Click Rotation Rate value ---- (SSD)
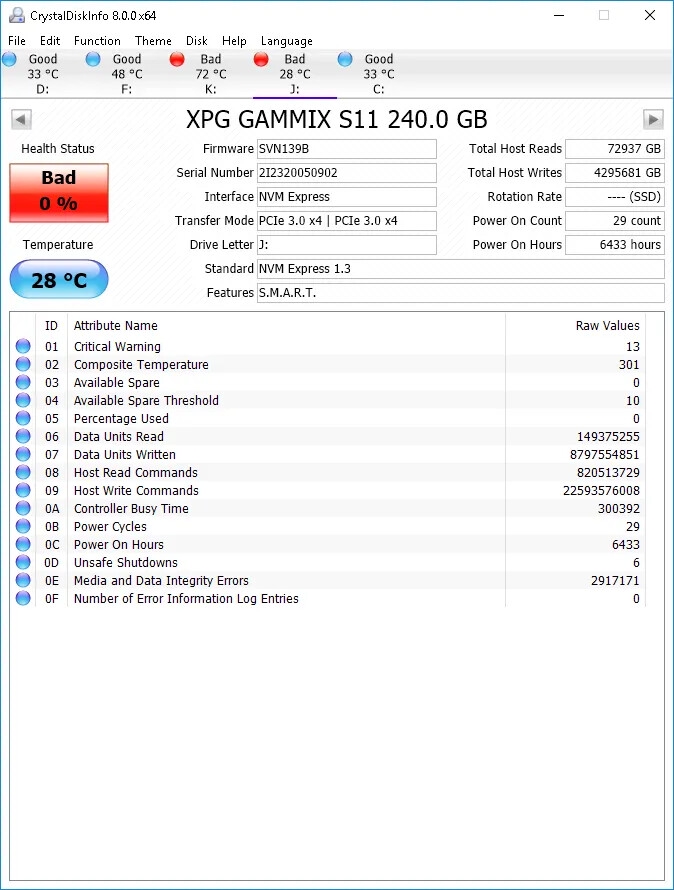Screen dimensions: 674x890 [615, 197]
